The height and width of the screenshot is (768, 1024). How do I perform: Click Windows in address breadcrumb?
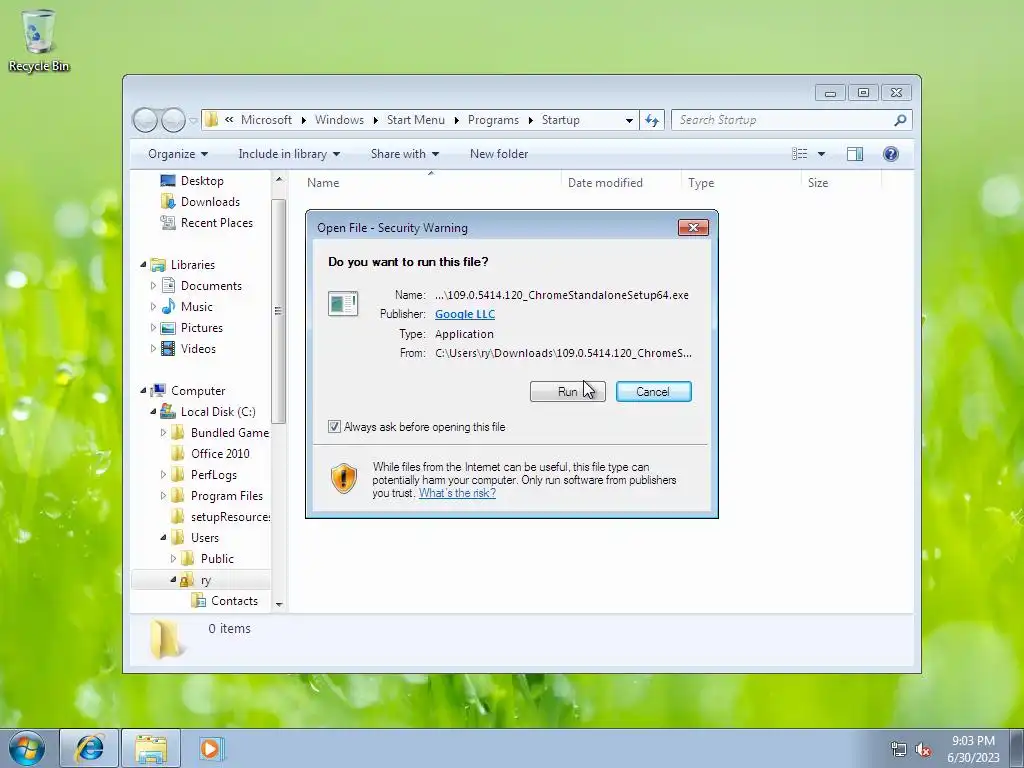339,120
